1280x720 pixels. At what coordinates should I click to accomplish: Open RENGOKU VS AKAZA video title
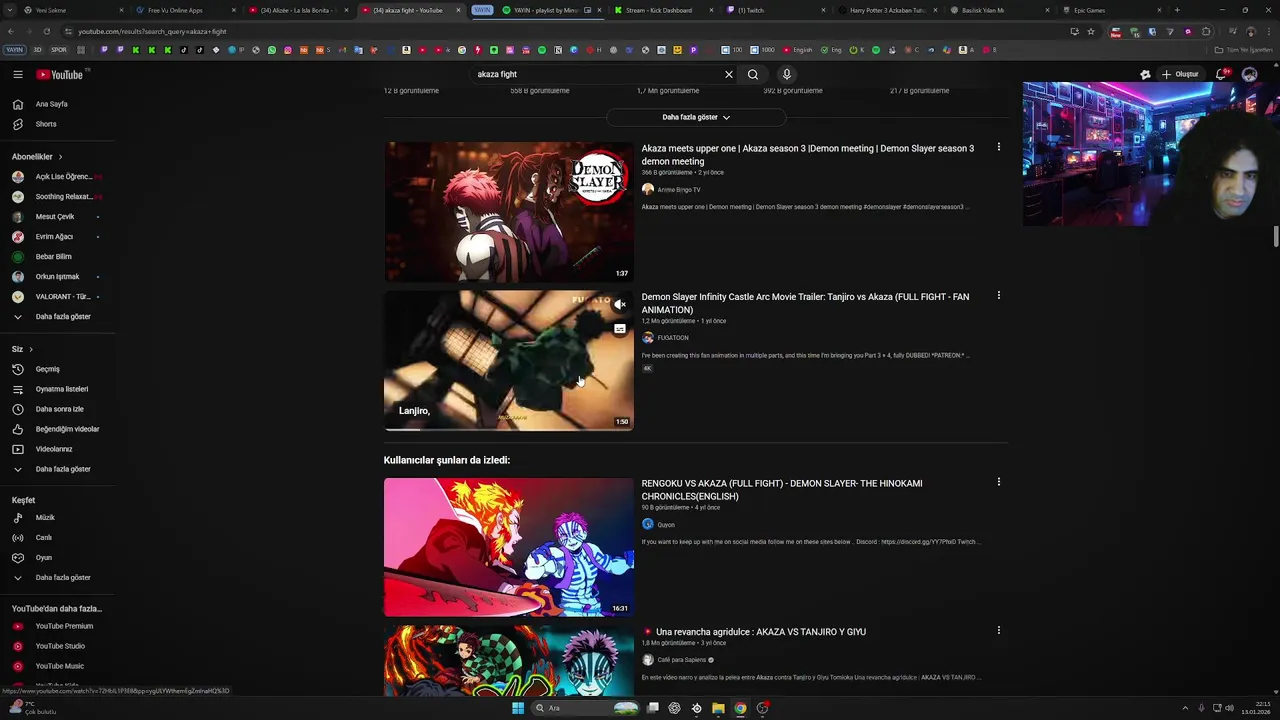782,490
